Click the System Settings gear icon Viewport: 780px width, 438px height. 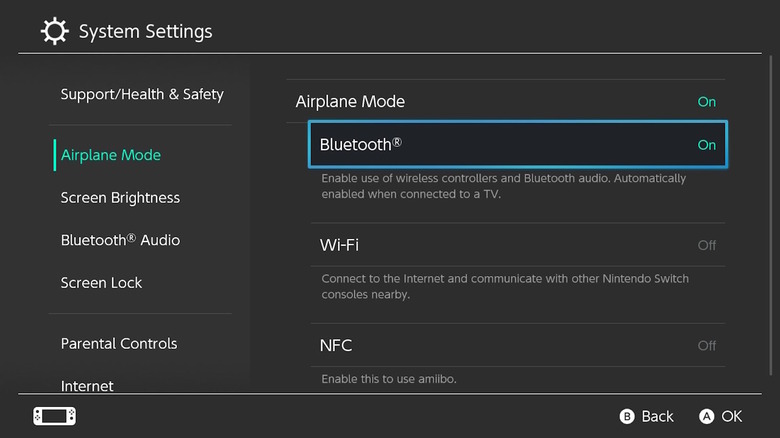tap(54, 31)
